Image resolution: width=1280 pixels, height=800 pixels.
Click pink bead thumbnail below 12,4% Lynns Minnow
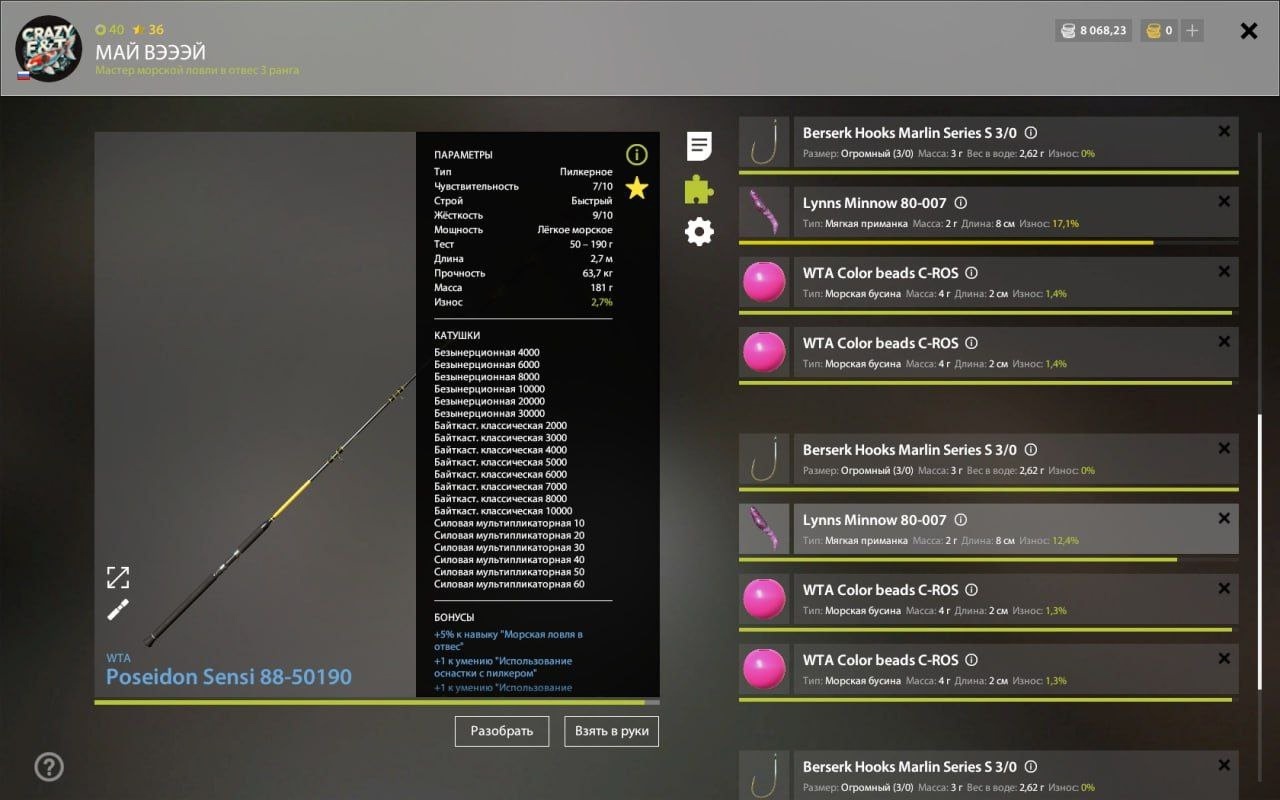[x=765, y=599]
